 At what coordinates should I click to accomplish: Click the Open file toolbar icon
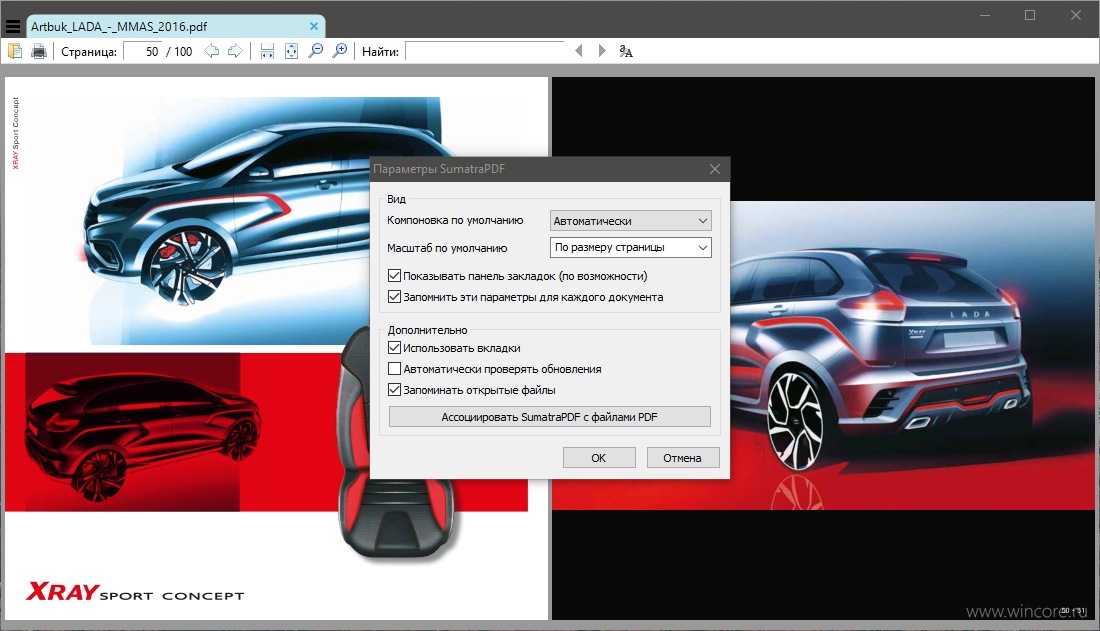[x=15, y=51]
